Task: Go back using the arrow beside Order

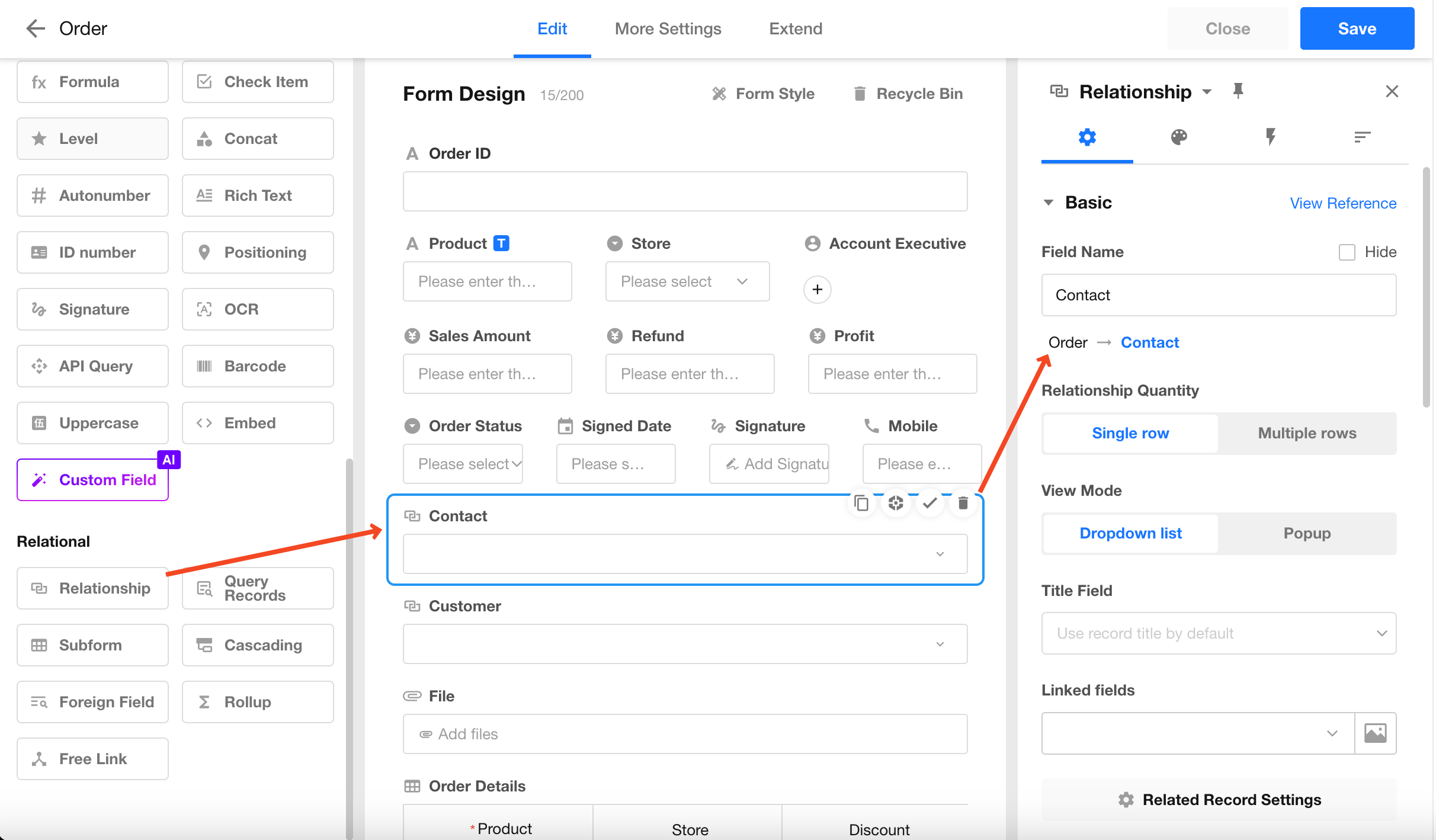Action: (36, 28)
